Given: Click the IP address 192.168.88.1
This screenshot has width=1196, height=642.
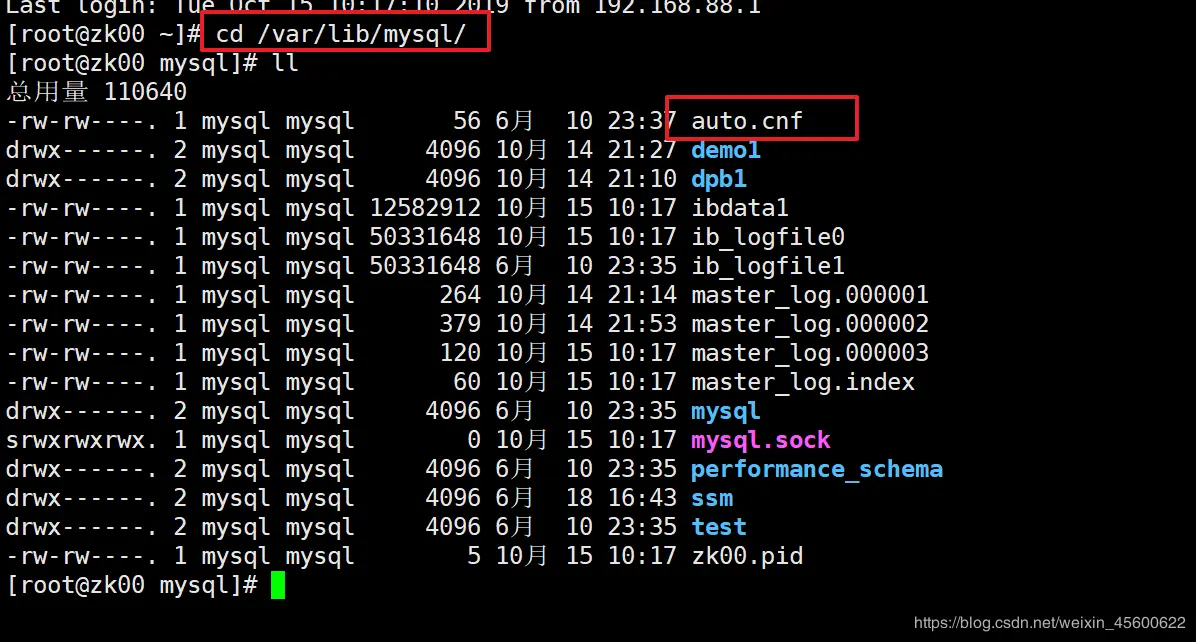Looking at the screenshot, I should (x=677, y=8).
